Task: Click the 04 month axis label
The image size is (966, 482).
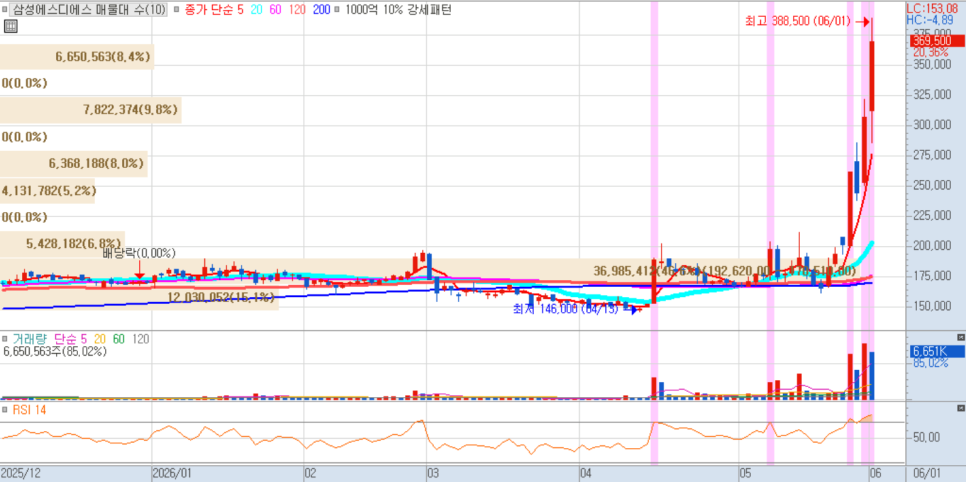Action: click(586, 473)
